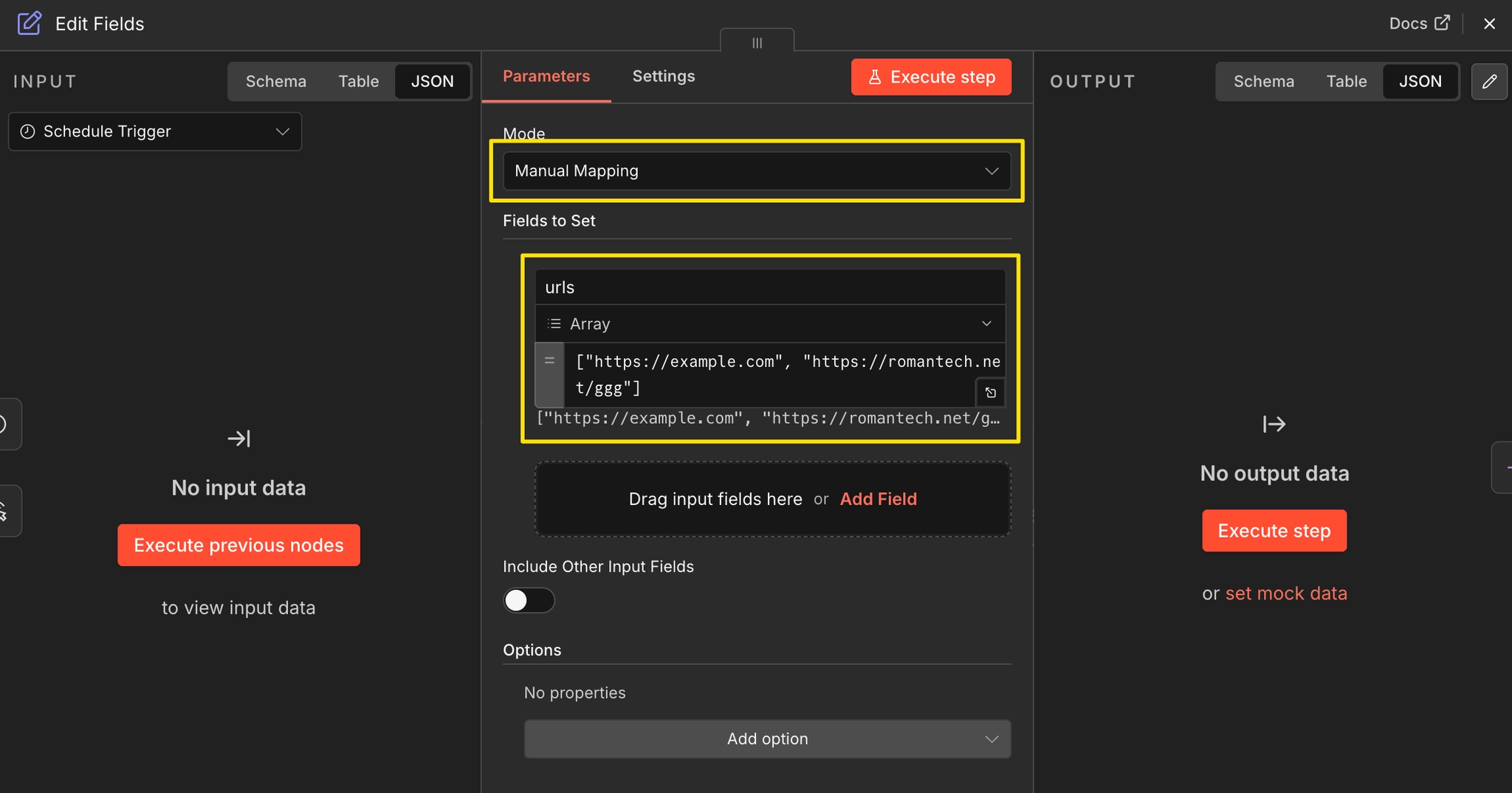Open Docs external link

[x=1419, y=23]
